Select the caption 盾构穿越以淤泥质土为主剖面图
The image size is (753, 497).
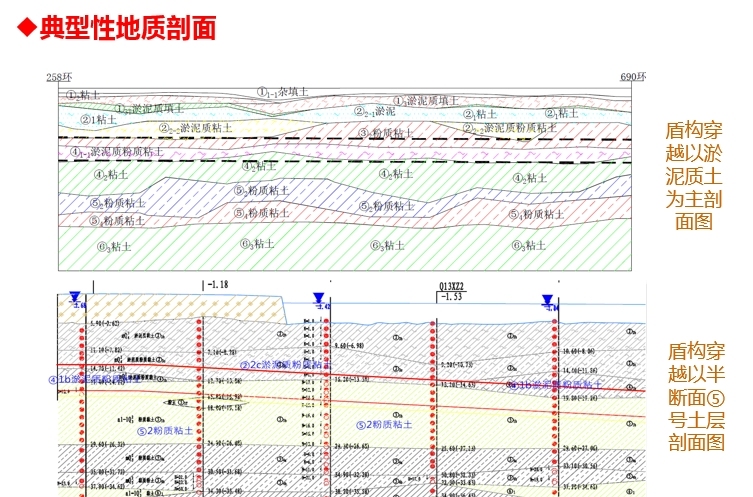click(x=694, y=176)
